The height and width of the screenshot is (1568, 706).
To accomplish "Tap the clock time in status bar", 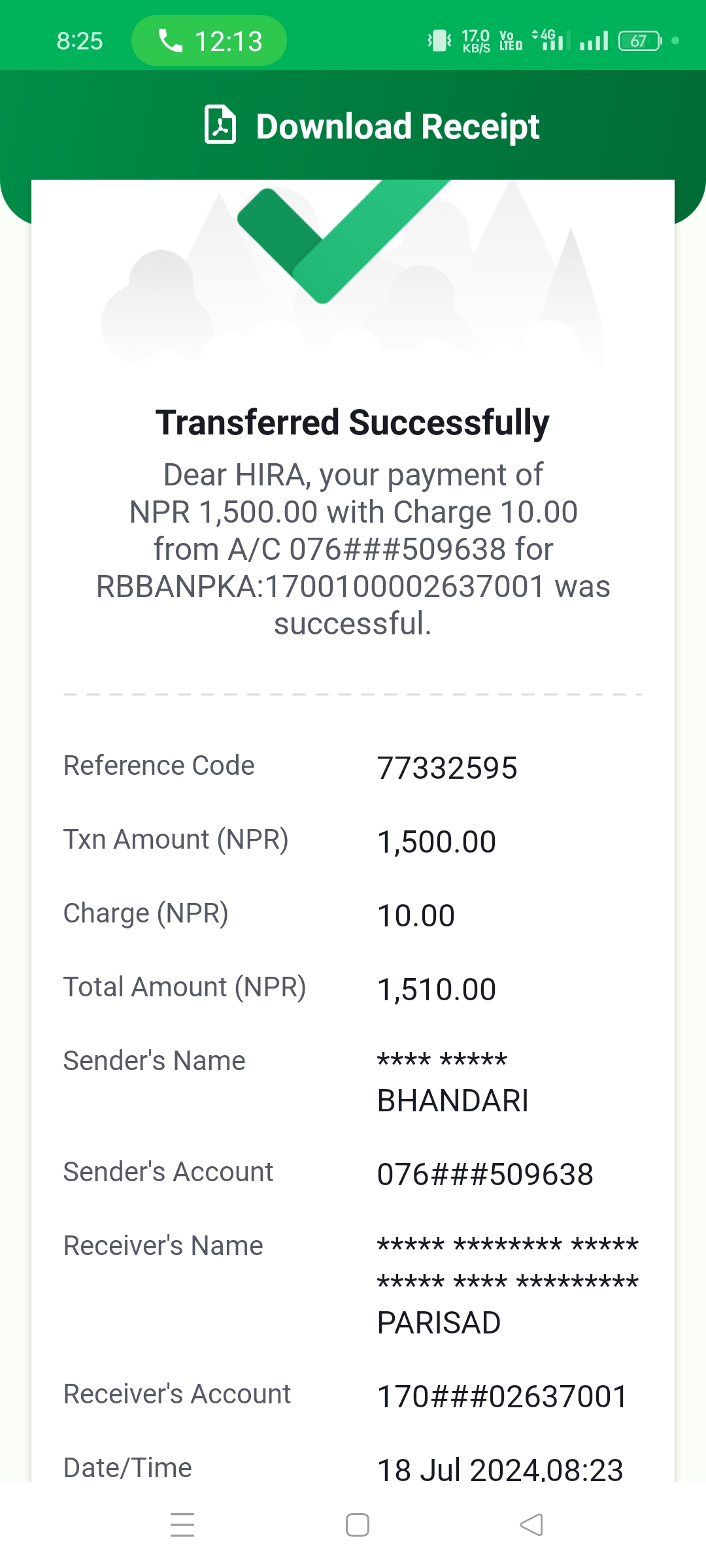I will tap(80, 41).
